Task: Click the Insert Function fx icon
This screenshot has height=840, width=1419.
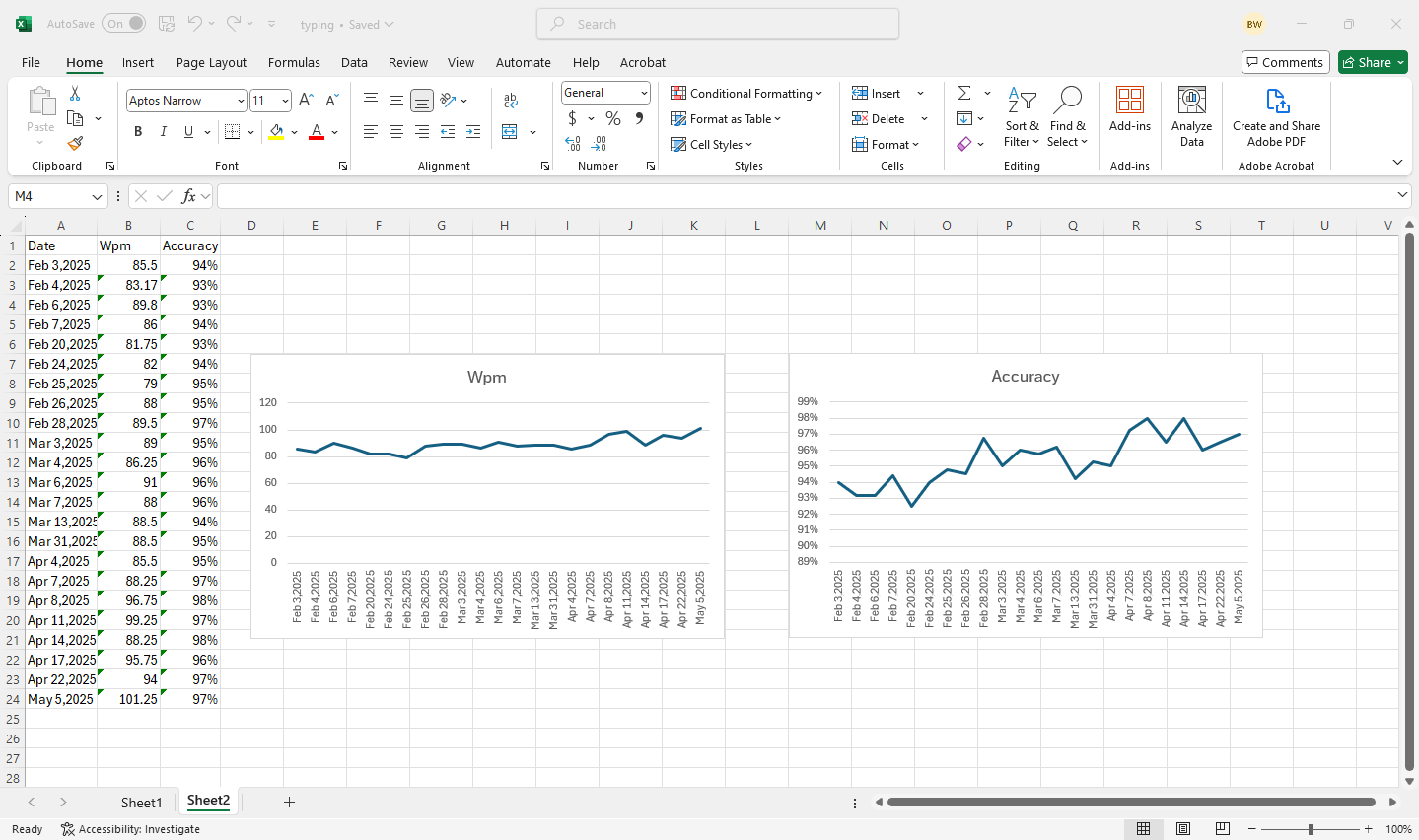Action: pos(189,196)
